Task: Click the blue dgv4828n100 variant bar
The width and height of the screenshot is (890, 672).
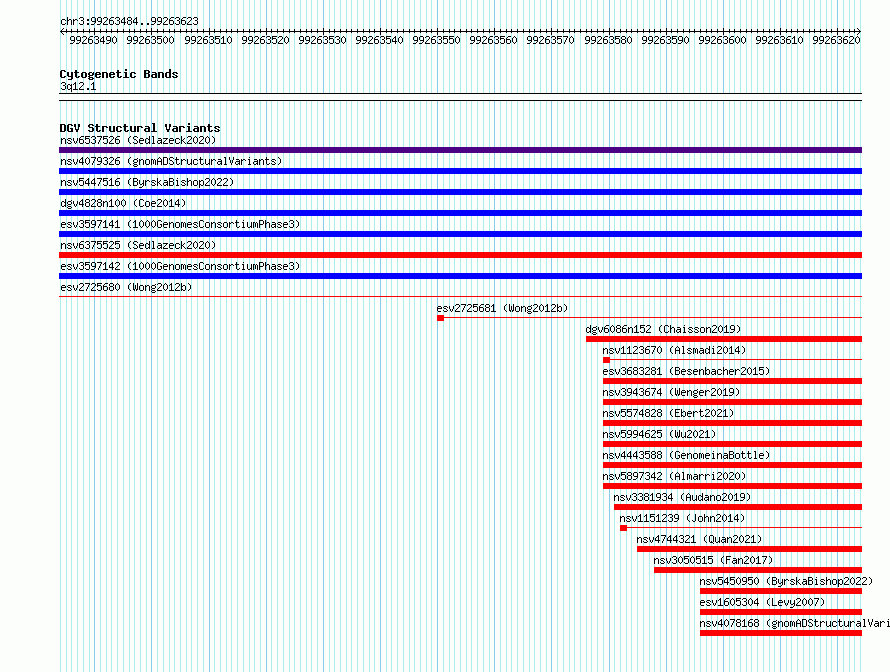Action: 460,213
